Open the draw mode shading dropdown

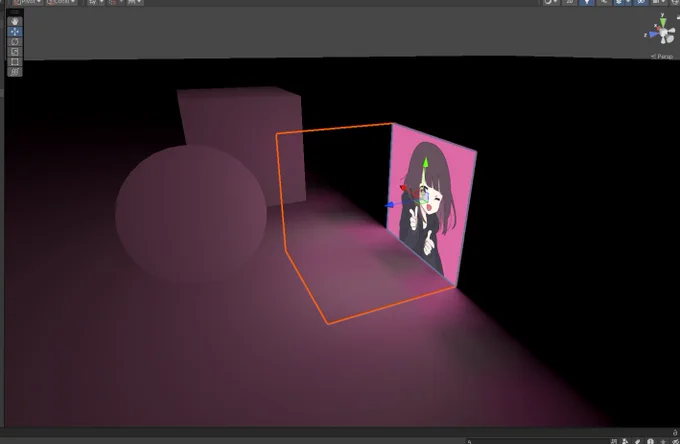551,2
